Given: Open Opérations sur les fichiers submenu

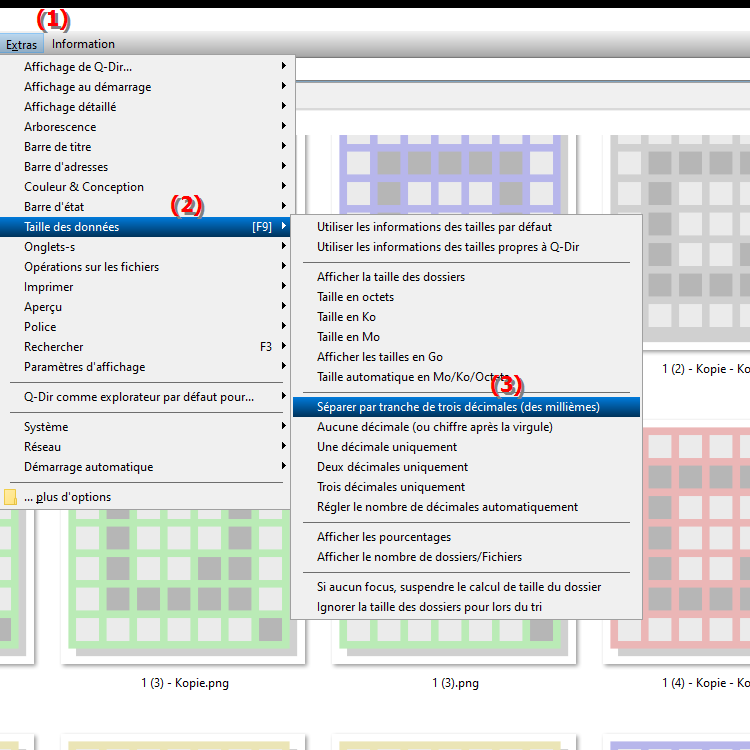Looking at the screenshot, I should (x=145, y=267).
